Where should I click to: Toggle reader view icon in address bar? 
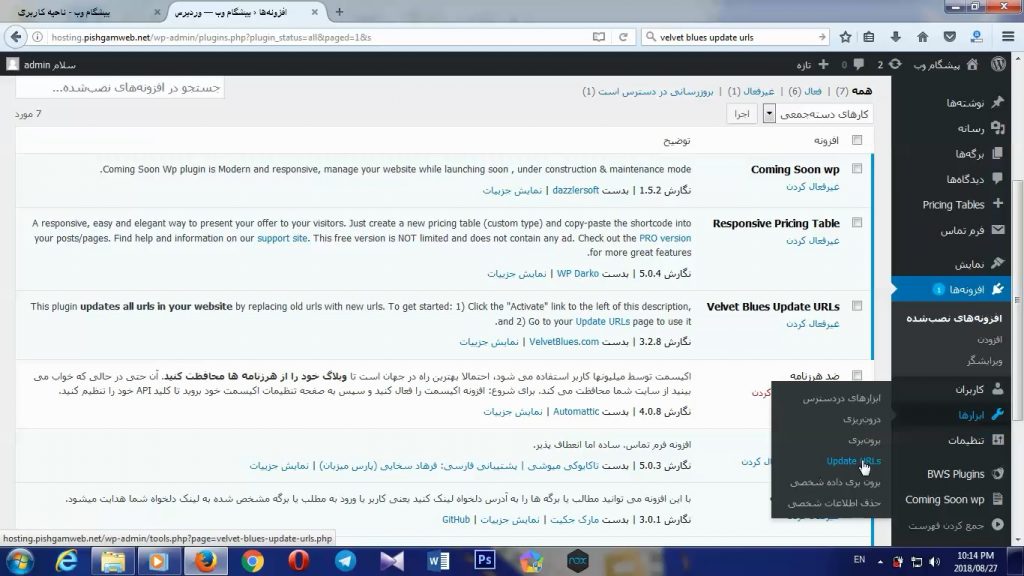598,37
